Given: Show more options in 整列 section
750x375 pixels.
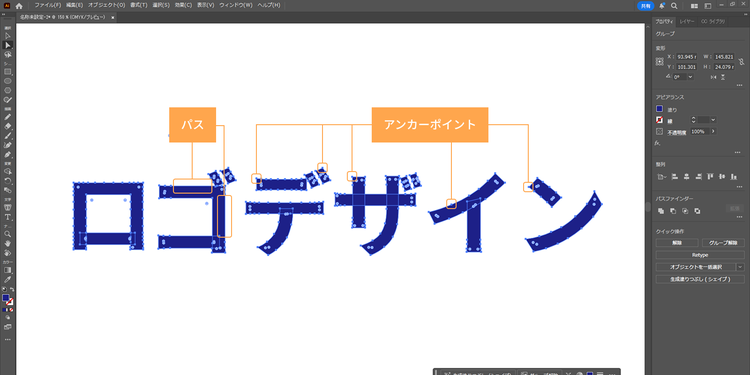Looking at the screenshot, I should (x=739, y=187).
